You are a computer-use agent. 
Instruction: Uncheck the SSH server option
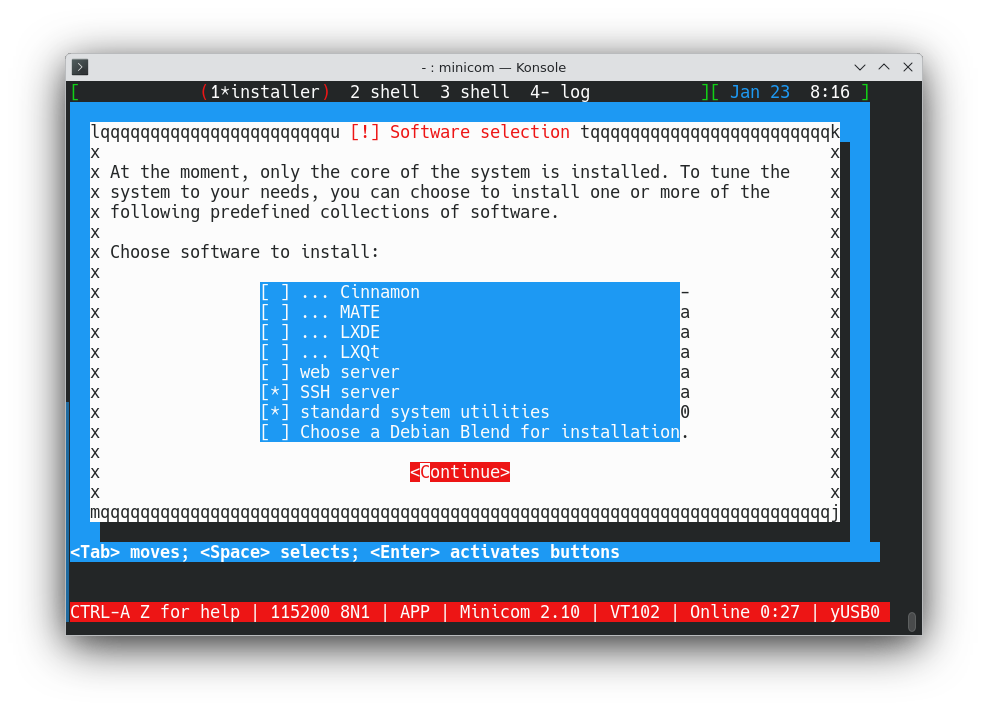[x=275, y=392]
